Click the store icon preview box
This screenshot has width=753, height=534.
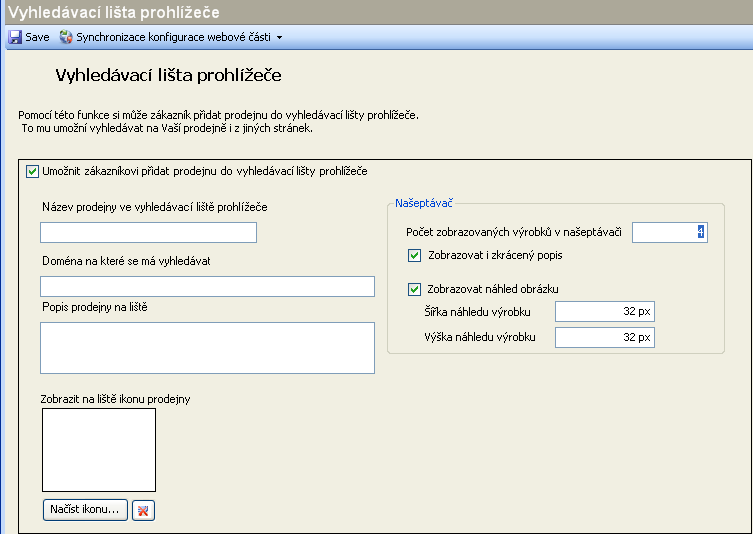(x=99, y=450)
